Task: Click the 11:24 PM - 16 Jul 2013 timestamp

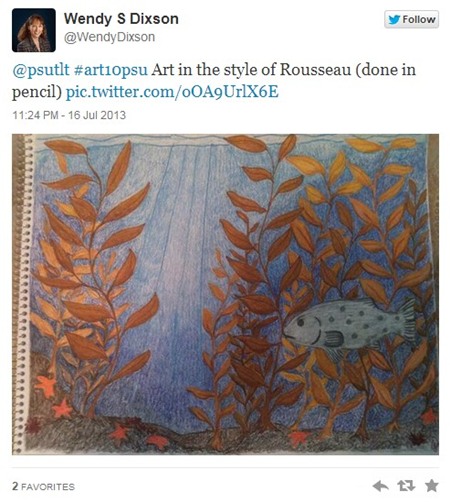Action: (69, 115)
